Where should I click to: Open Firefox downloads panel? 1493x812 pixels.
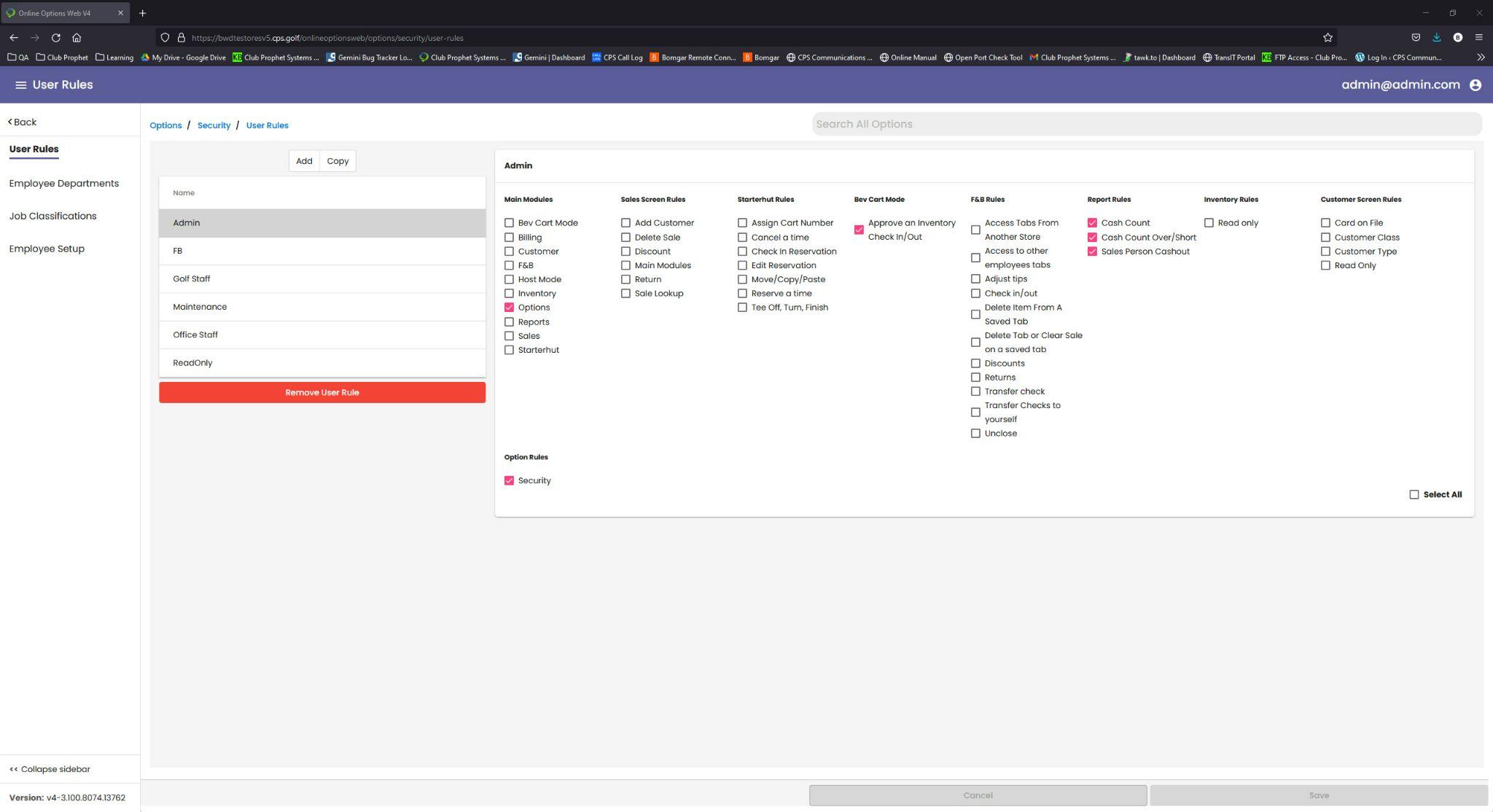click(1436, 38)
